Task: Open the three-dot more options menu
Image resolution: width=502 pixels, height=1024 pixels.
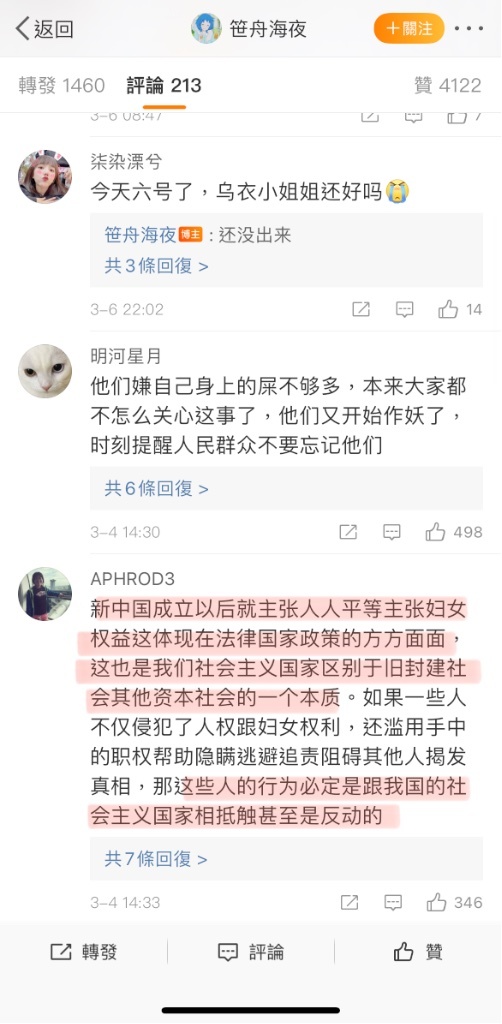Action: click(x=468, y=29)
